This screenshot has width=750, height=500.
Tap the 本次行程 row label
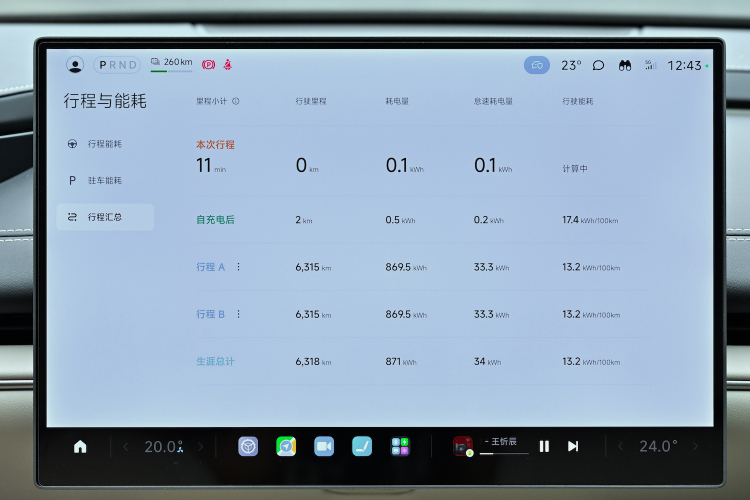coord(215,144)
